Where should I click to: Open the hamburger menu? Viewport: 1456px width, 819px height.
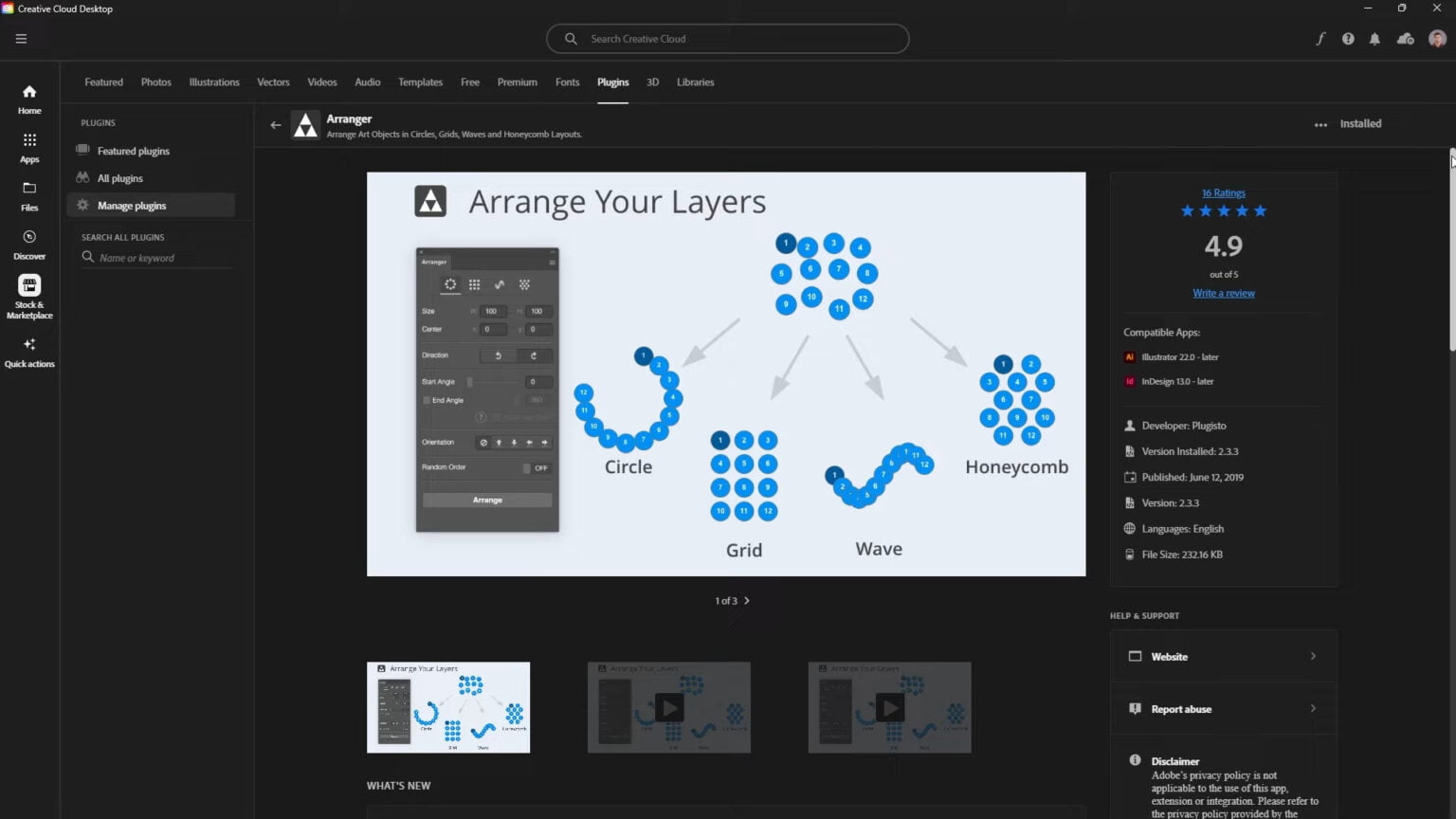[21, 38]
